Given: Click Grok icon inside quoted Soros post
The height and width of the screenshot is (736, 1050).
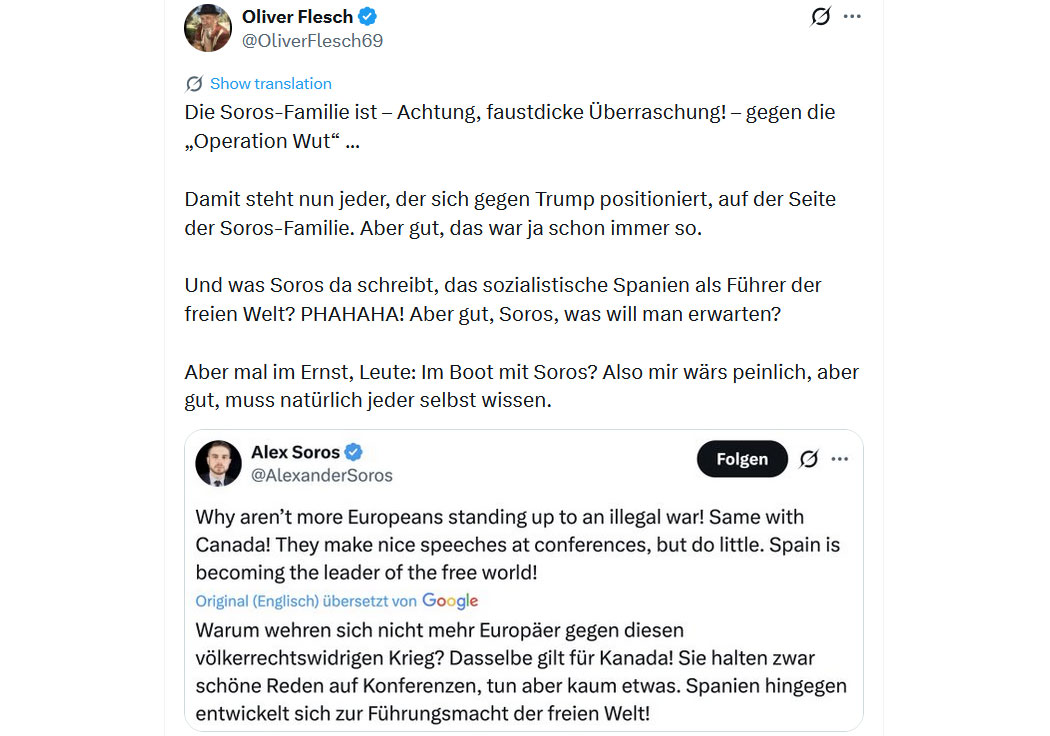Looking at the screenshot, I should pos(808,459).
